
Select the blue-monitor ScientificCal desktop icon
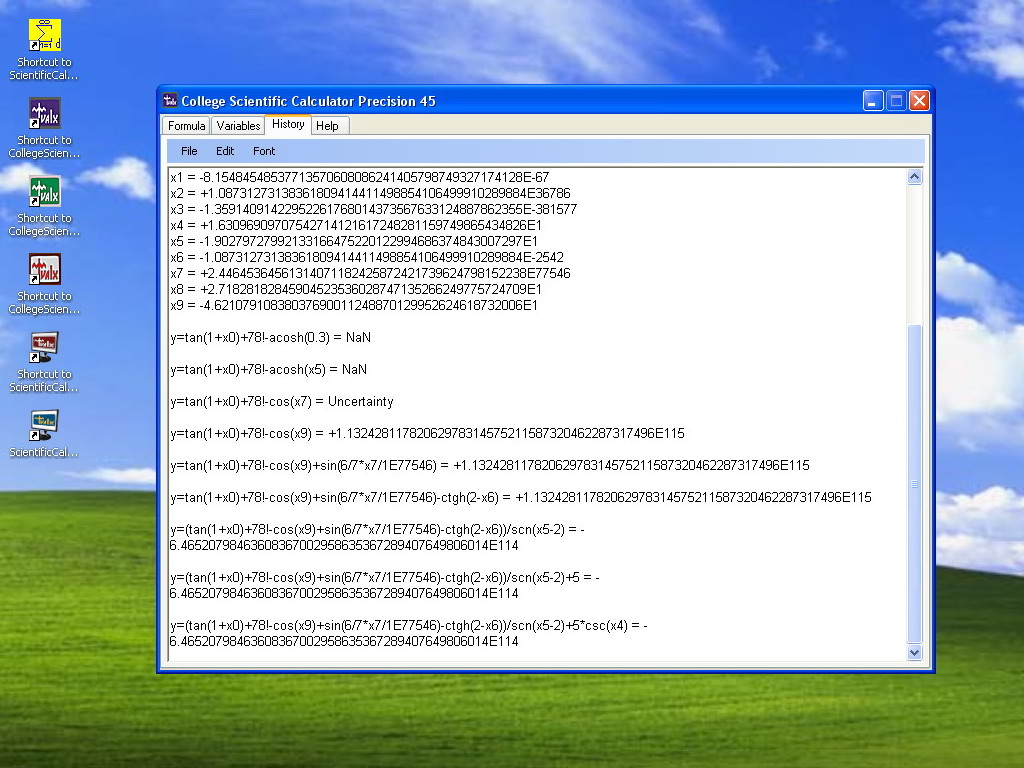point(44,425)
